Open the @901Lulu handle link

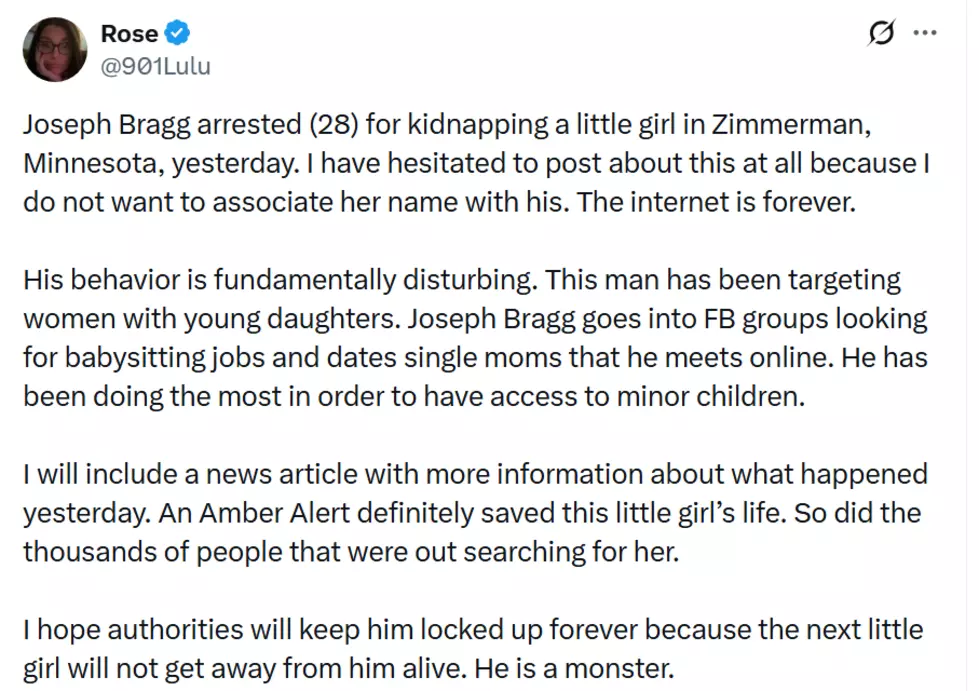coord(155,66)
